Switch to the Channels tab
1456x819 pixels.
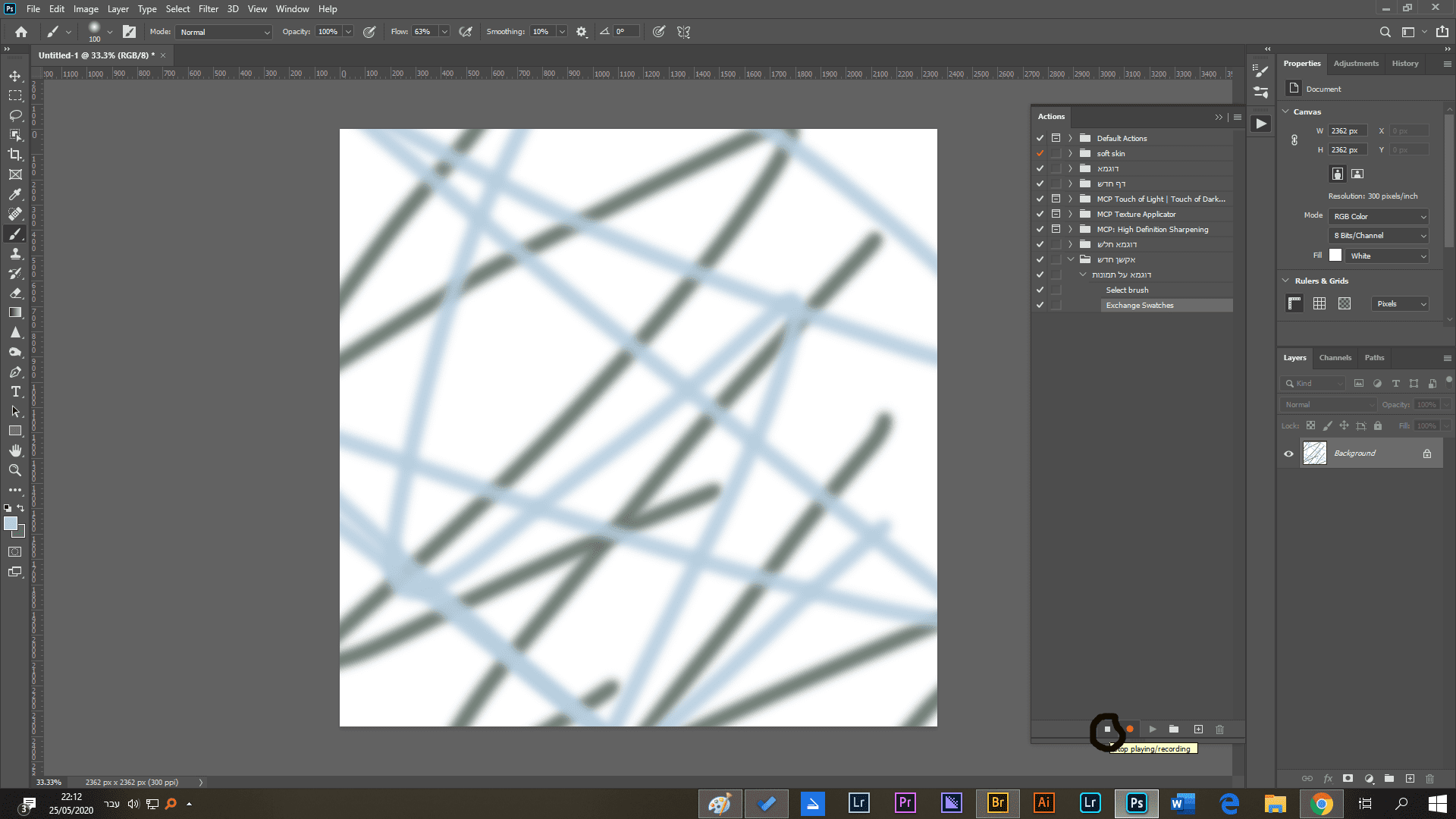(x=1335, y=357)
